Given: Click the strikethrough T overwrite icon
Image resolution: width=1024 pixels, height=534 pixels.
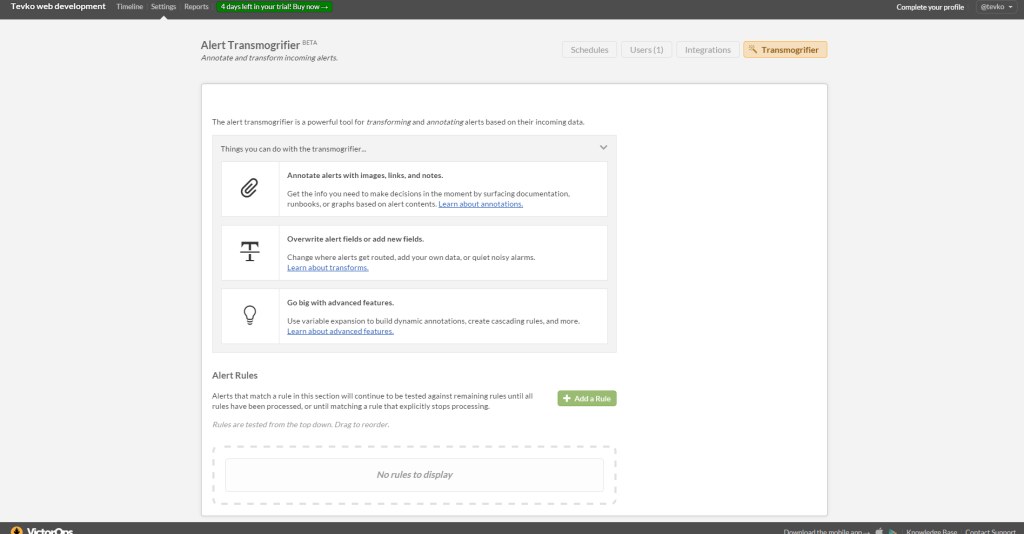Looking at the screenshot, I should (x=250, y=252).
